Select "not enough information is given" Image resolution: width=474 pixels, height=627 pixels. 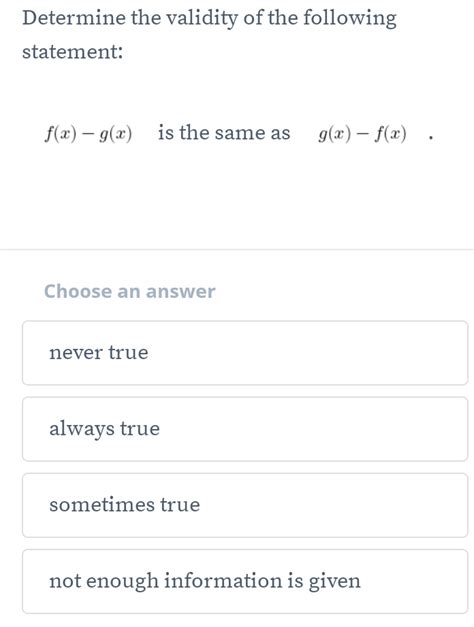click(x=245, y=581)
